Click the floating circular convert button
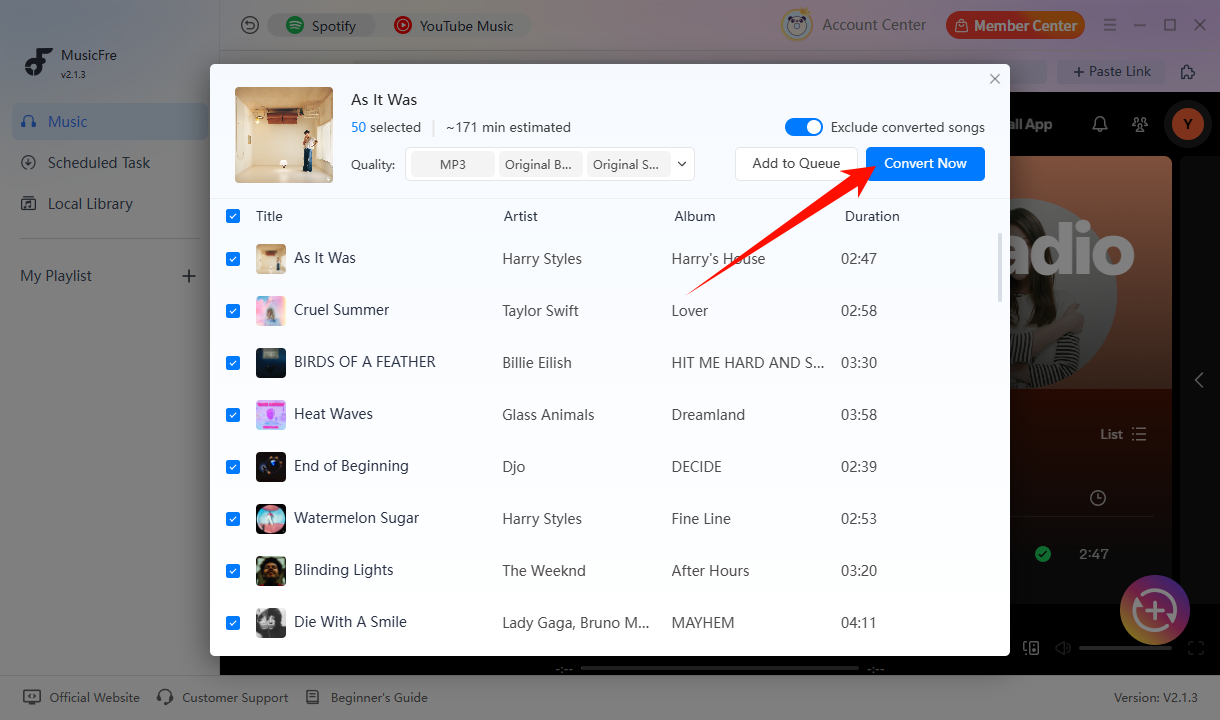Image resolution: width=1220 pixels, height=720 pixels. [1155, 610]
